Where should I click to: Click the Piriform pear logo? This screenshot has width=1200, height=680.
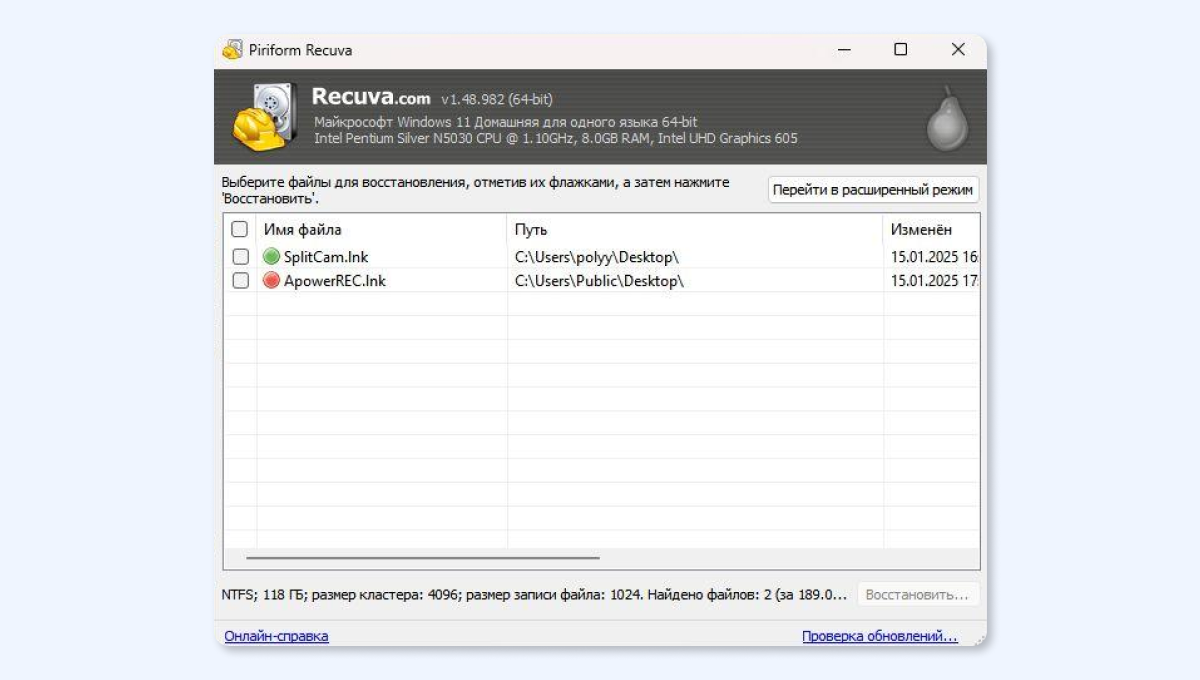click(945, 118)
